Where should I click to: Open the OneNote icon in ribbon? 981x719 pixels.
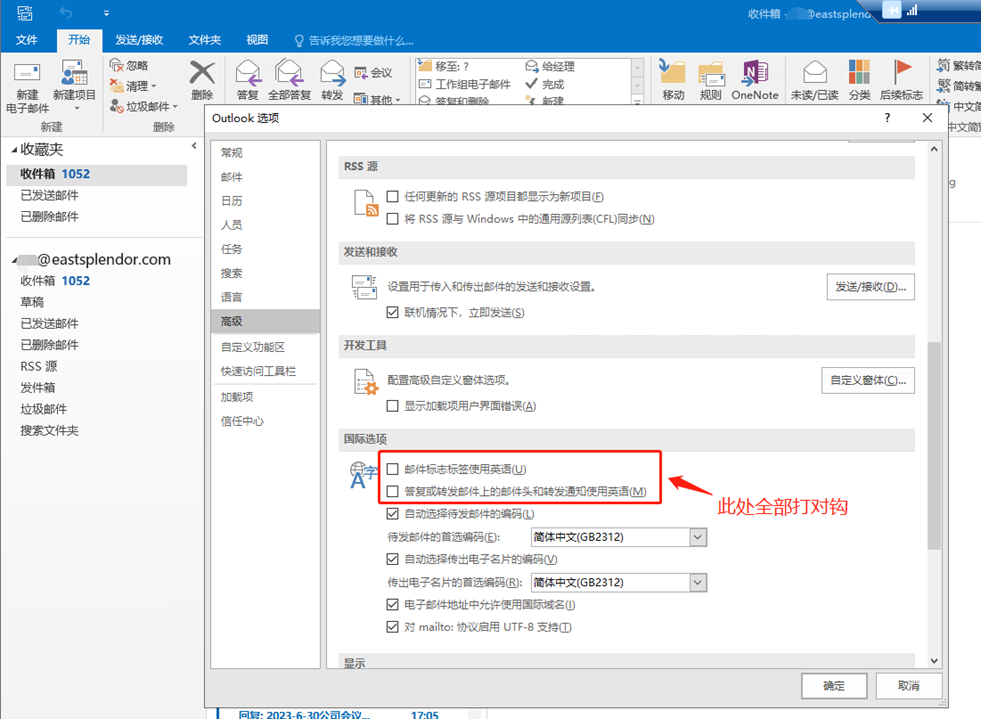coord(754,76)
